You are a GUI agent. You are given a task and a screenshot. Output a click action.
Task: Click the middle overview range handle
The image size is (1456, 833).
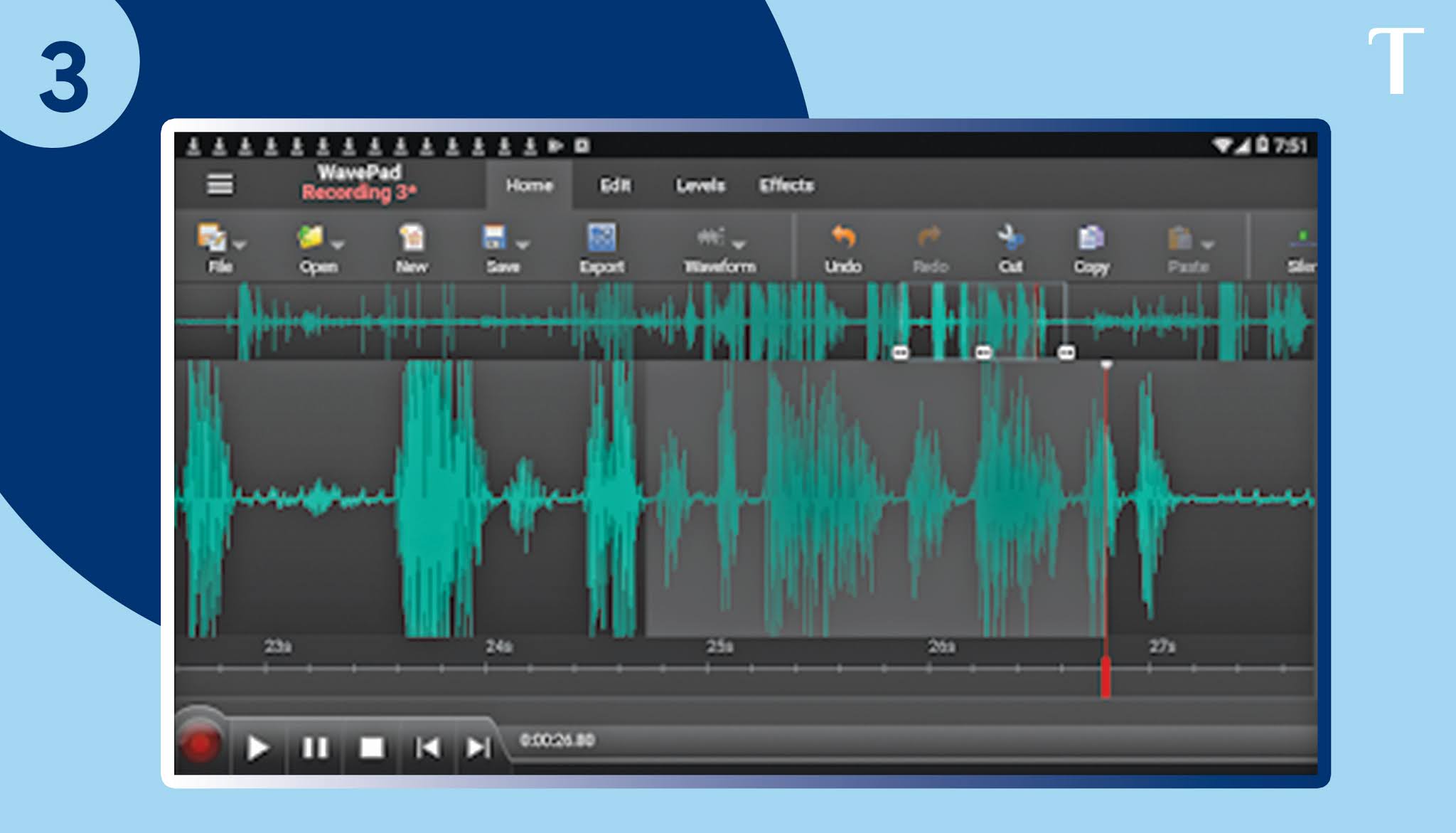tap(983, 352)
